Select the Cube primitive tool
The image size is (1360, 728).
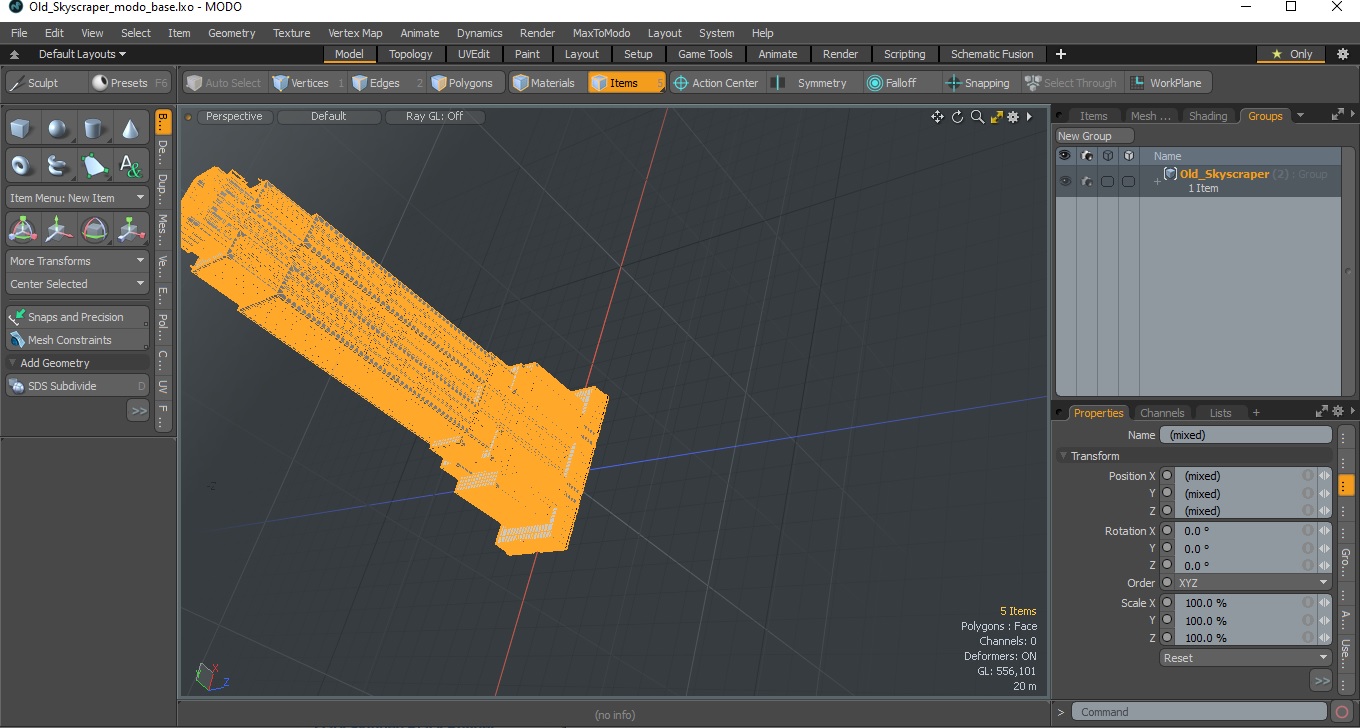pos(22,129)
